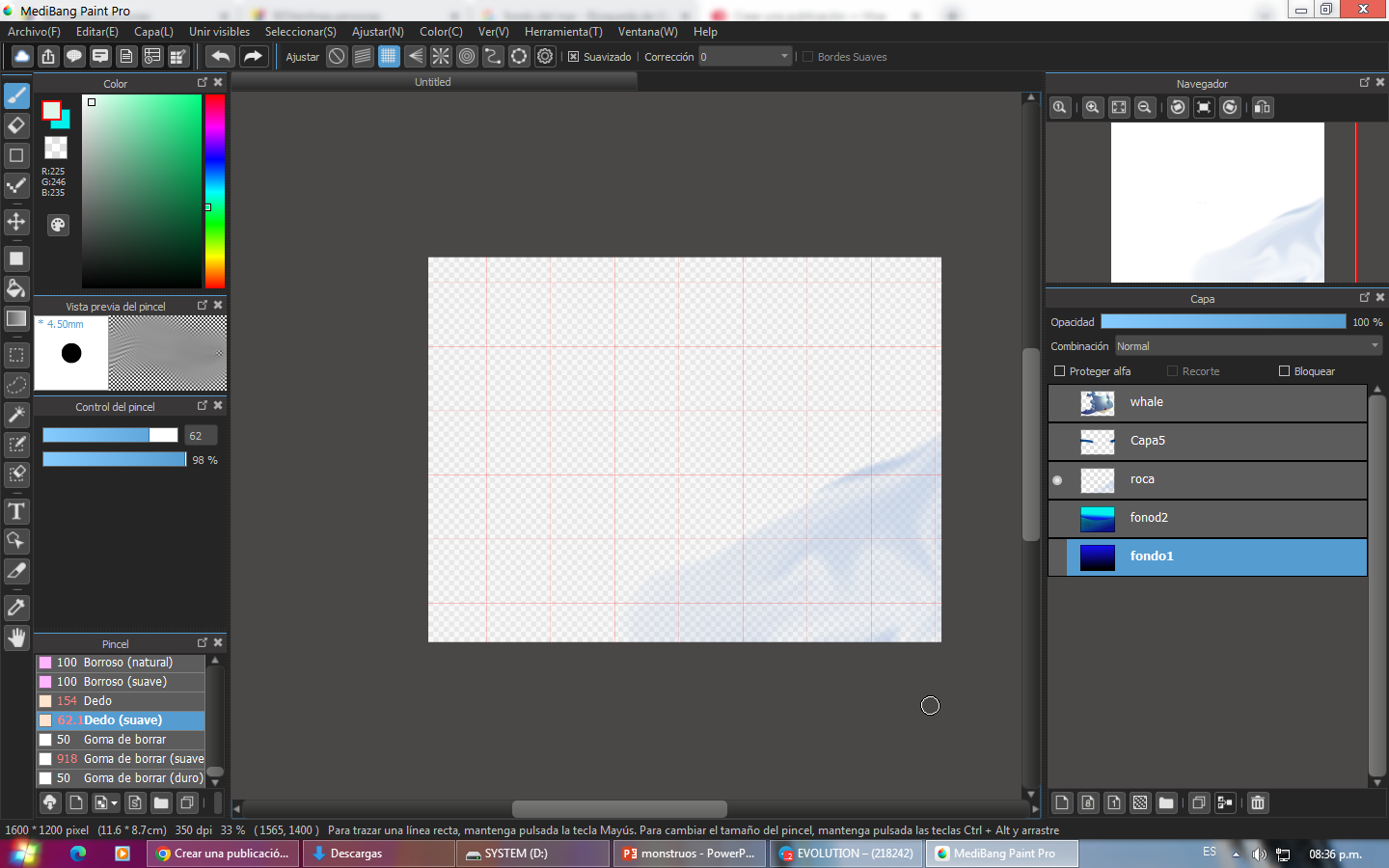Delete layer with the trash icon
The image size is (1389, 868).
[x=1258, y=802]
